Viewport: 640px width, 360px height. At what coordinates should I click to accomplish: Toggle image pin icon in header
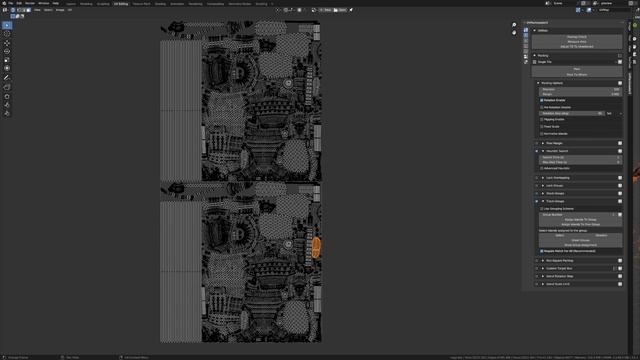pyautogui.click(x=351, y=10)
